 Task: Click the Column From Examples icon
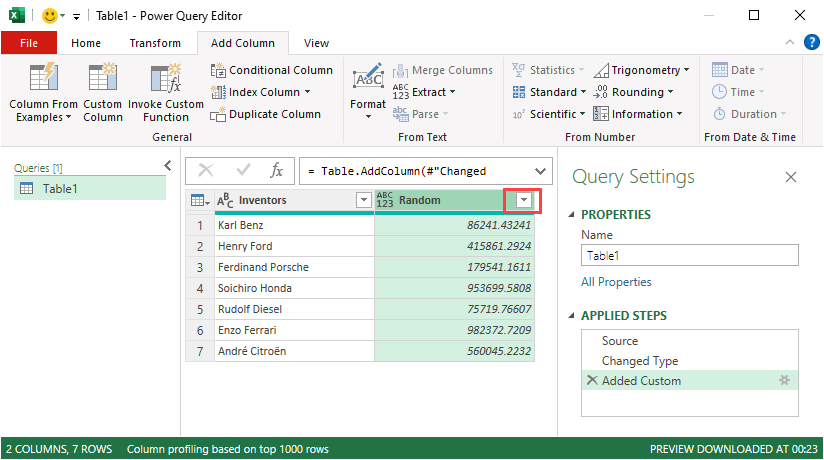[44, 78]
